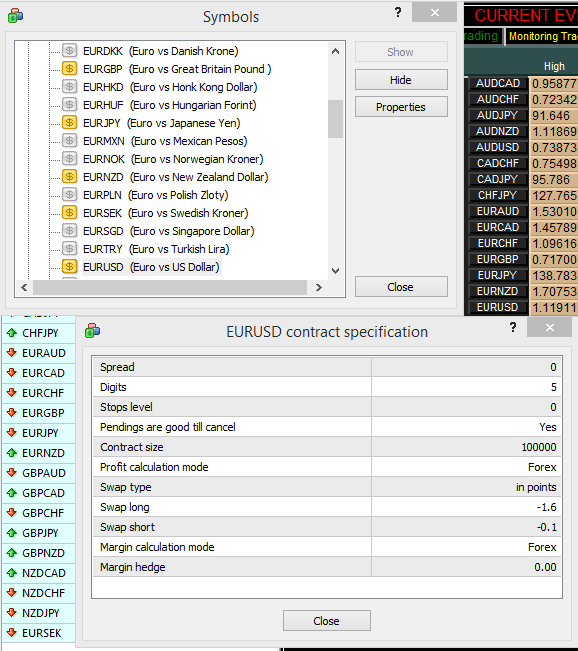Click EURGBP in the Market Watch list
The width and height of the screenshot is (578, 651).
43,413
